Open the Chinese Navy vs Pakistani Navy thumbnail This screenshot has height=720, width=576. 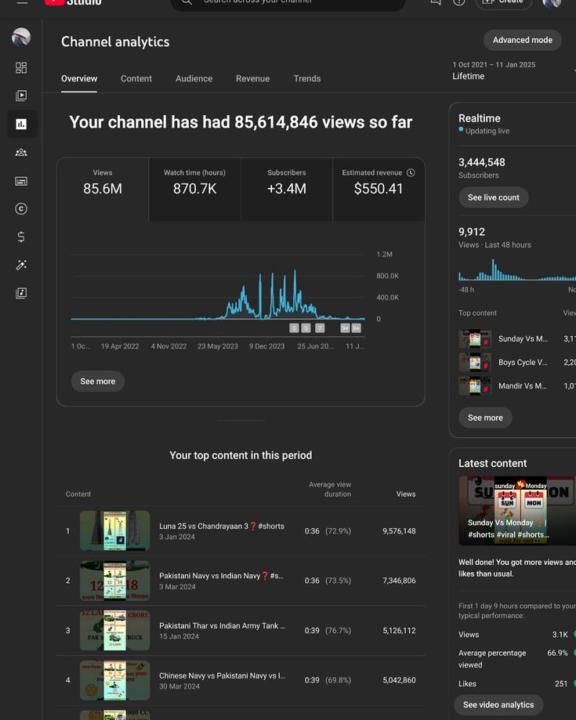[x=115, y=680]
